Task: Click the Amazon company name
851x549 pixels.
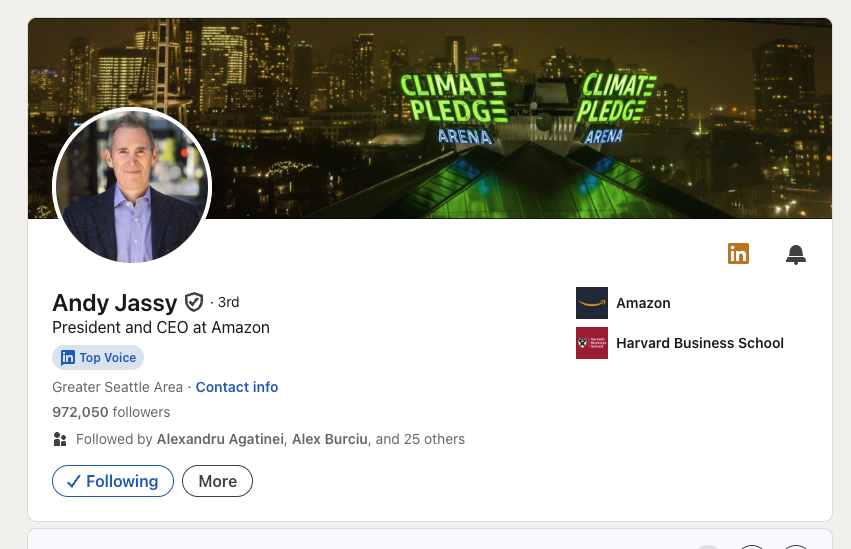Action: coord(643,303)
